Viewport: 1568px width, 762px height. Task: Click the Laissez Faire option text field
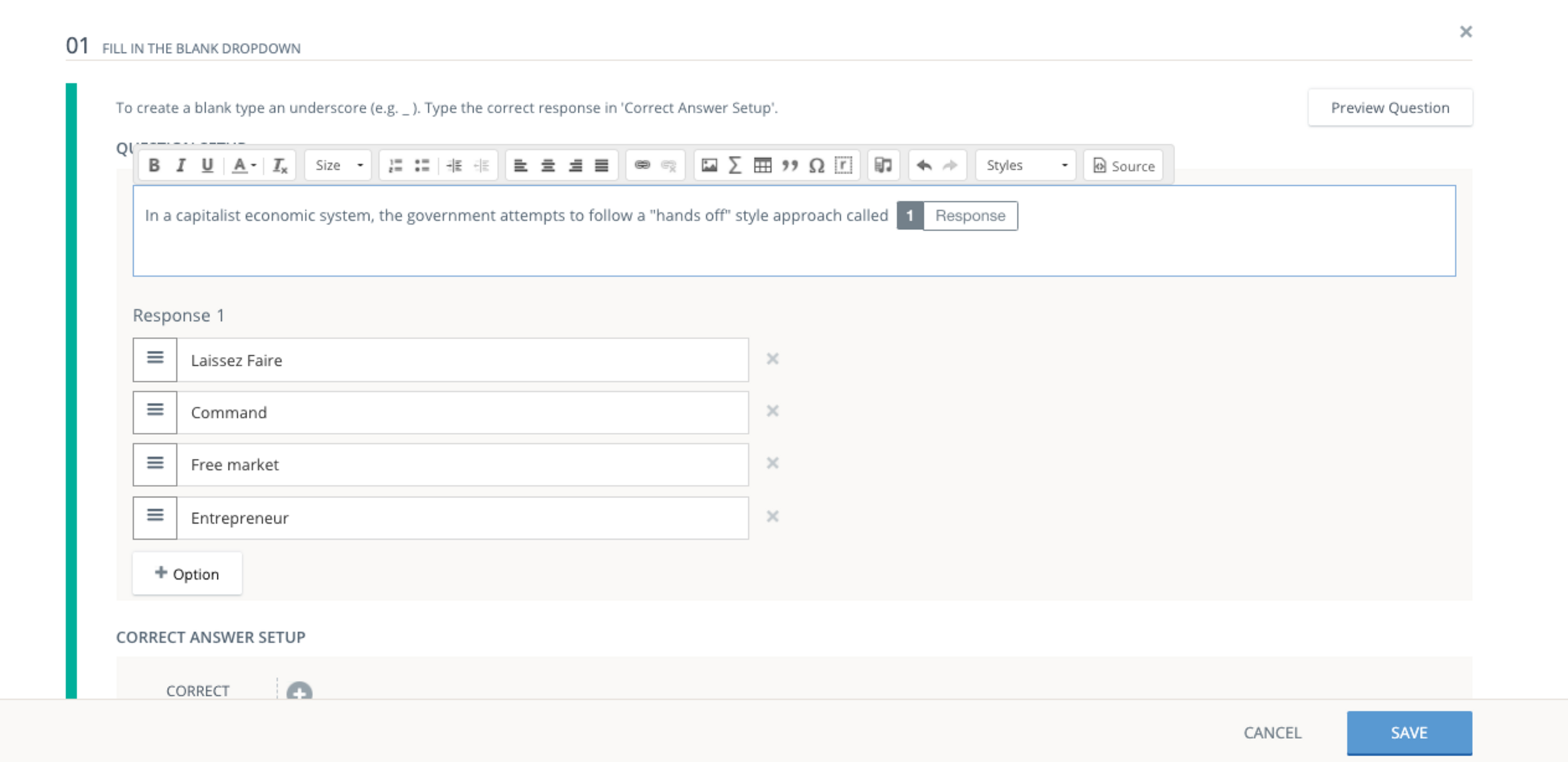[462, 360]
